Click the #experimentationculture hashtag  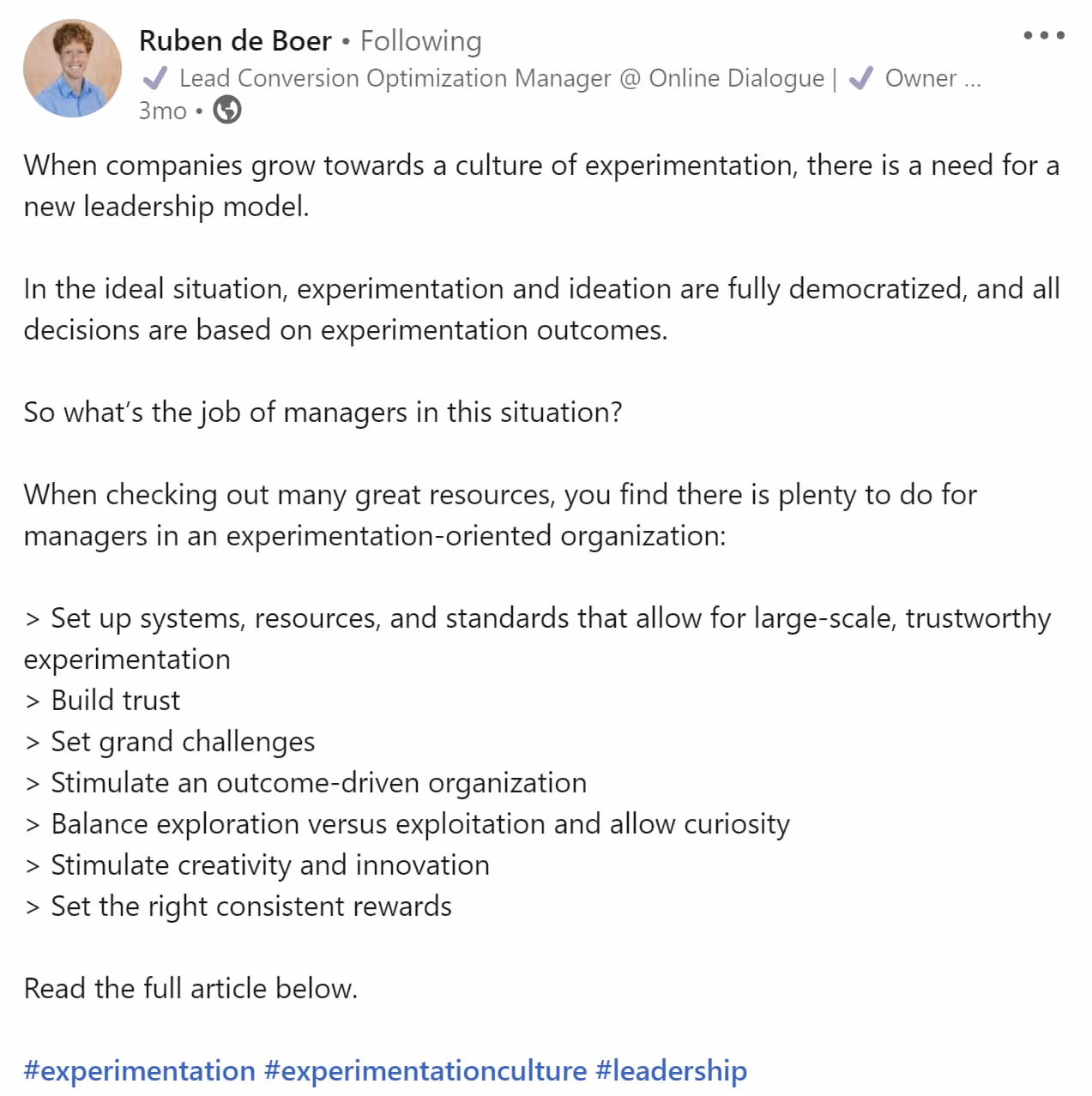[424, 1070]
